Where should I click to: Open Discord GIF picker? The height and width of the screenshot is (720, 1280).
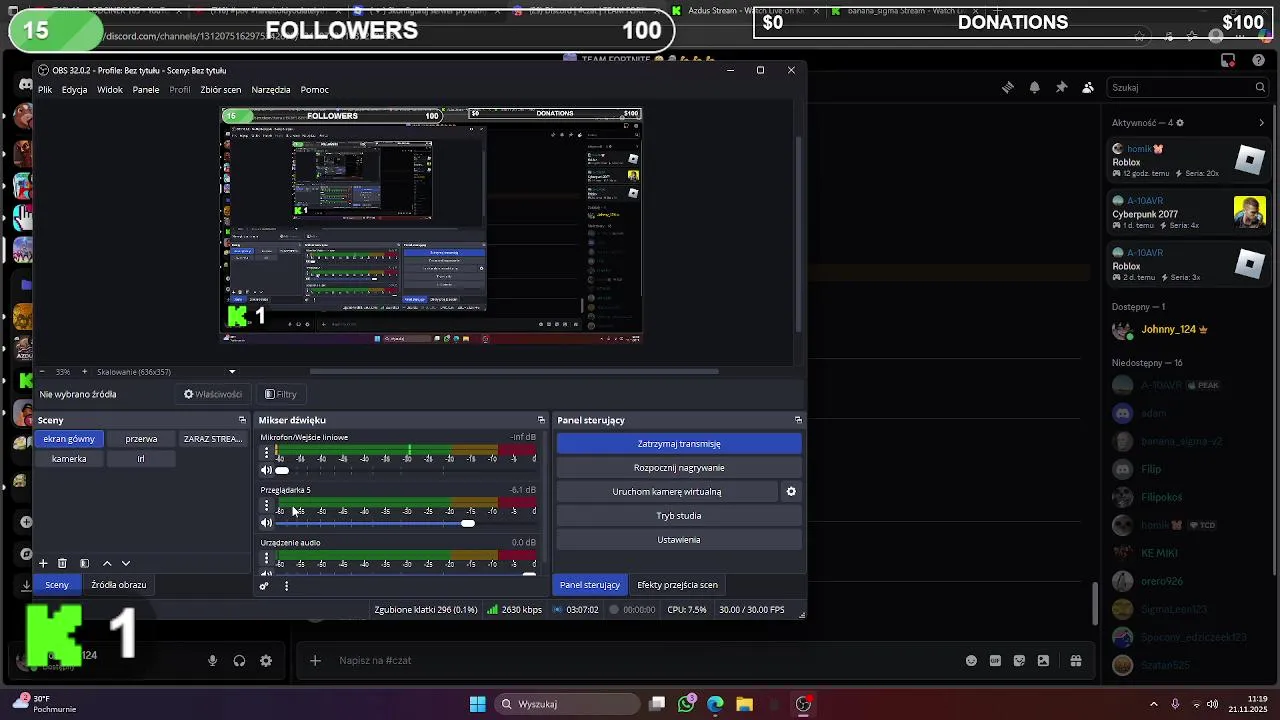995,660
